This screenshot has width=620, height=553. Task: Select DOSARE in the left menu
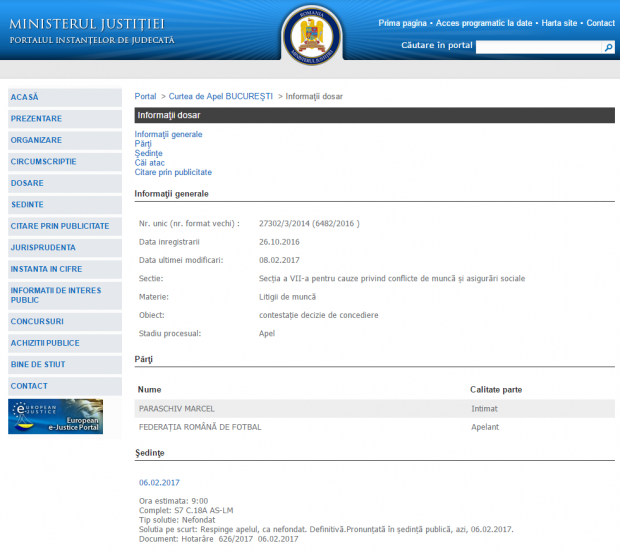[x=27, y=183]
